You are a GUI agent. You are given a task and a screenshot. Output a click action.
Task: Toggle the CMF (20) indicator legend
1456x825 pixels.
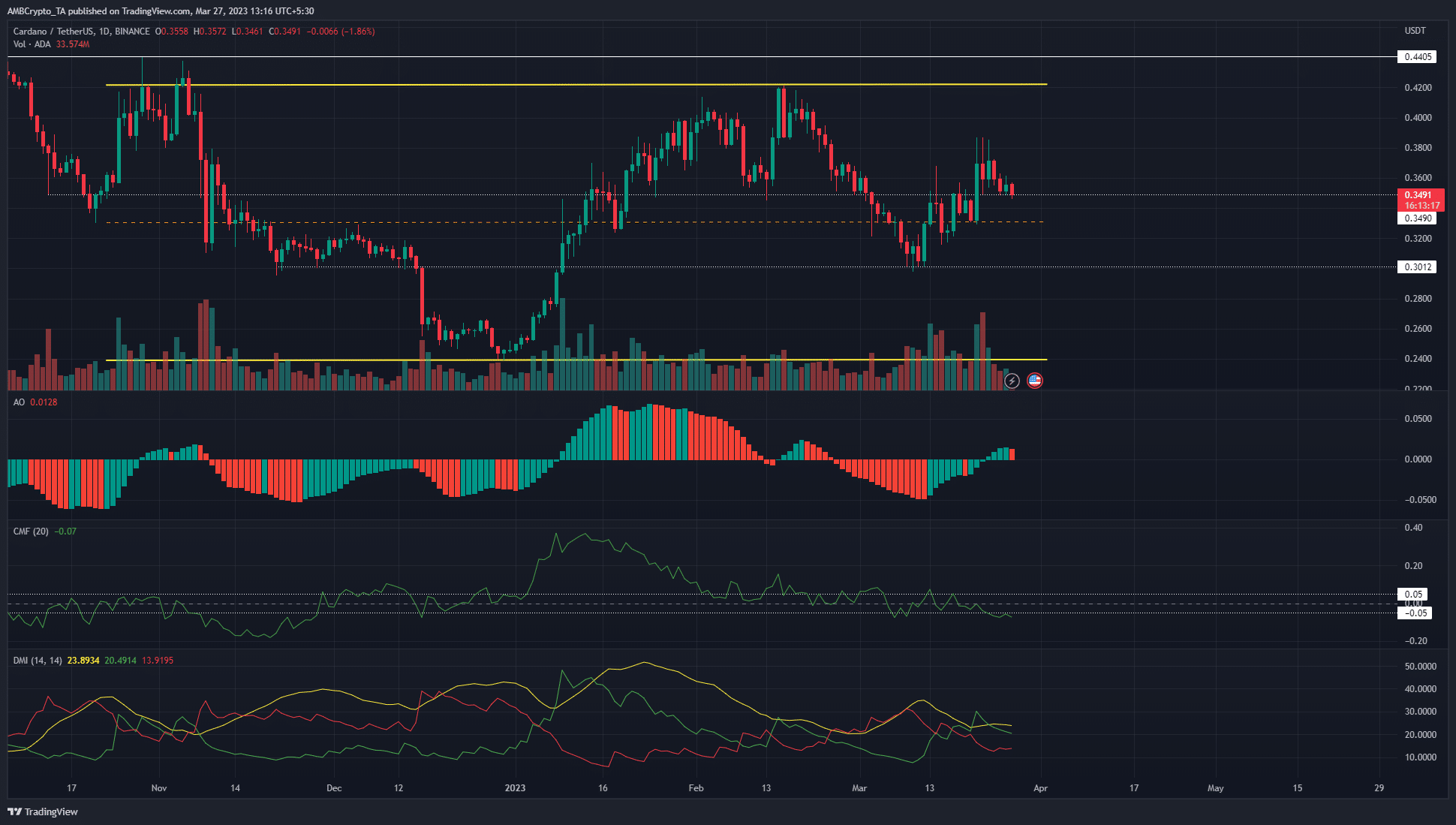coord(30,531)
